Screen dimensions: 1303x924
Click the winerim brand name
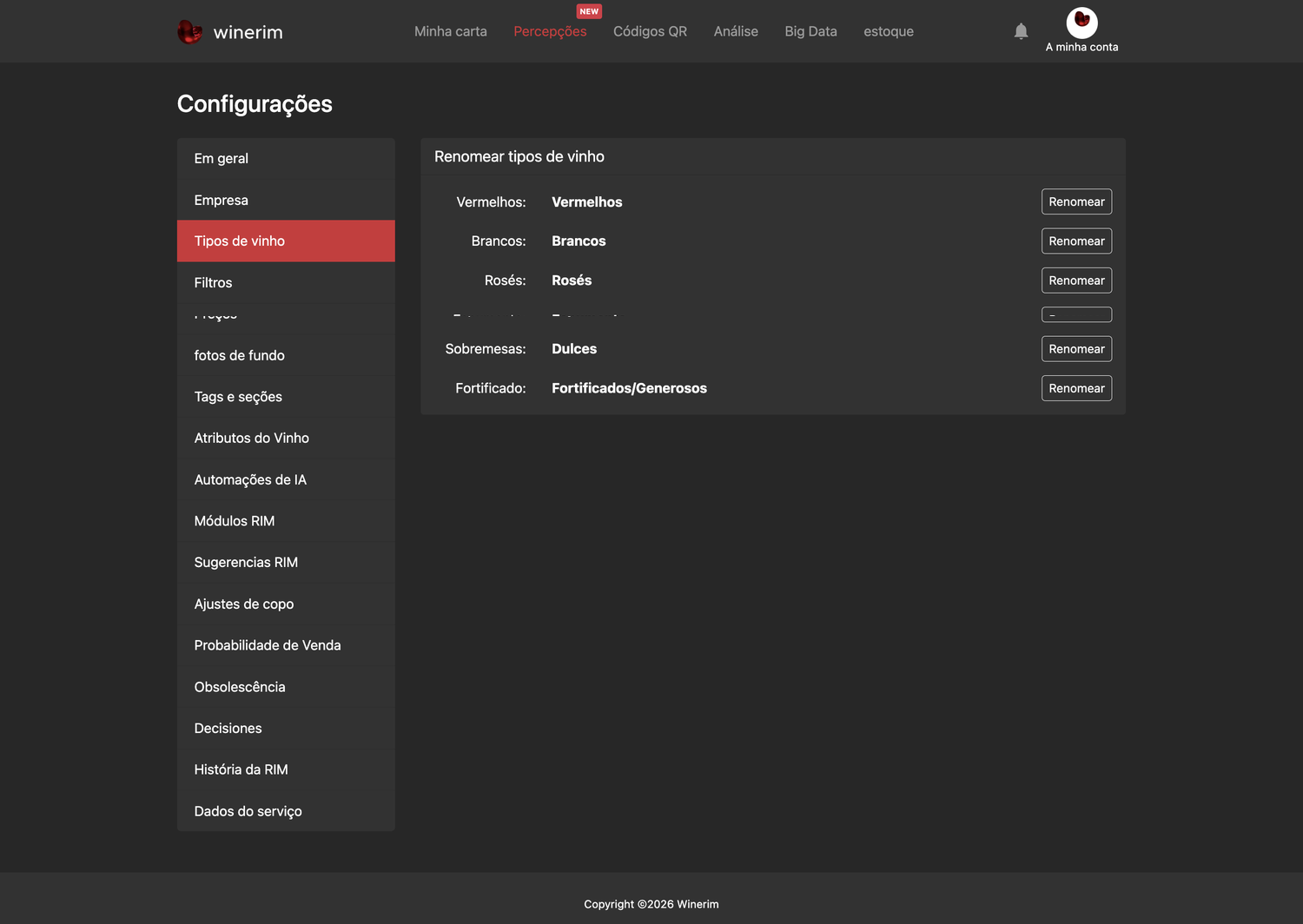point(248,32)
